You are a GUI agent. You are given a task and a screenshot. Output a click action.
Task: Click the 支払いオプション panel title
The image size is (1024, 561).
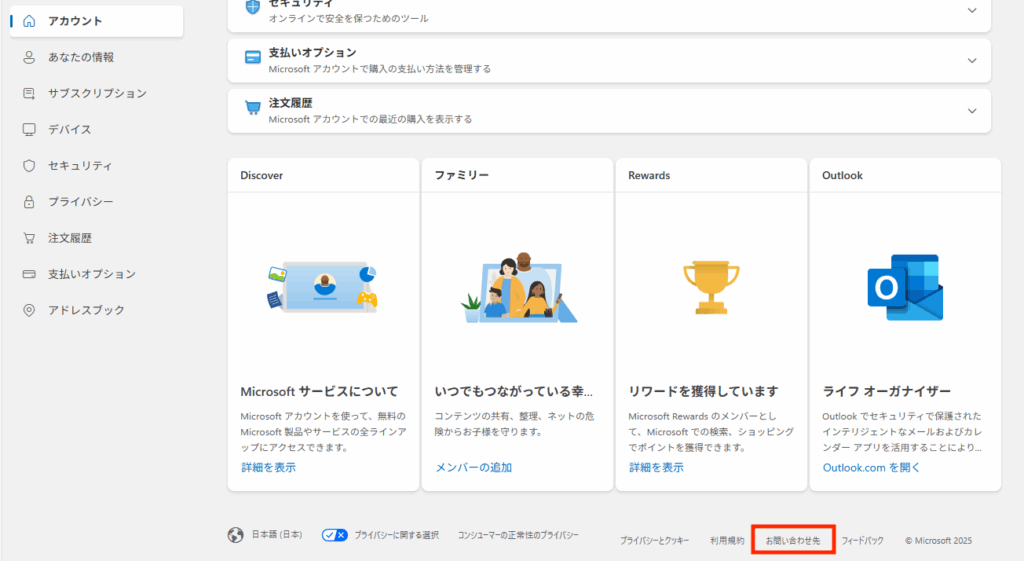click(313, 53)
